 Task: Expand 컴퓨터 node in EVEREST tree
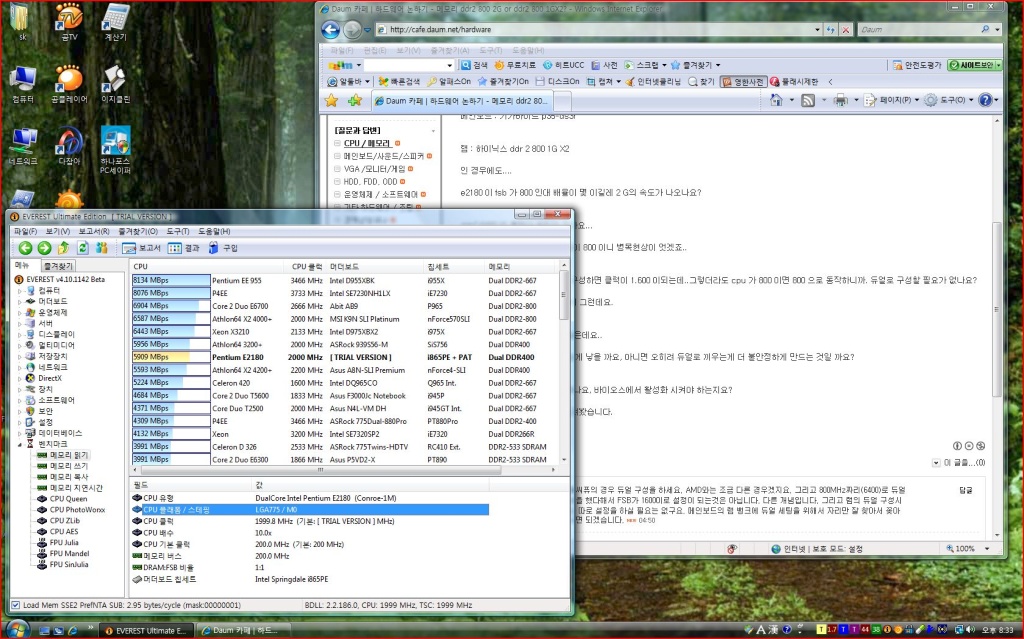20,291
